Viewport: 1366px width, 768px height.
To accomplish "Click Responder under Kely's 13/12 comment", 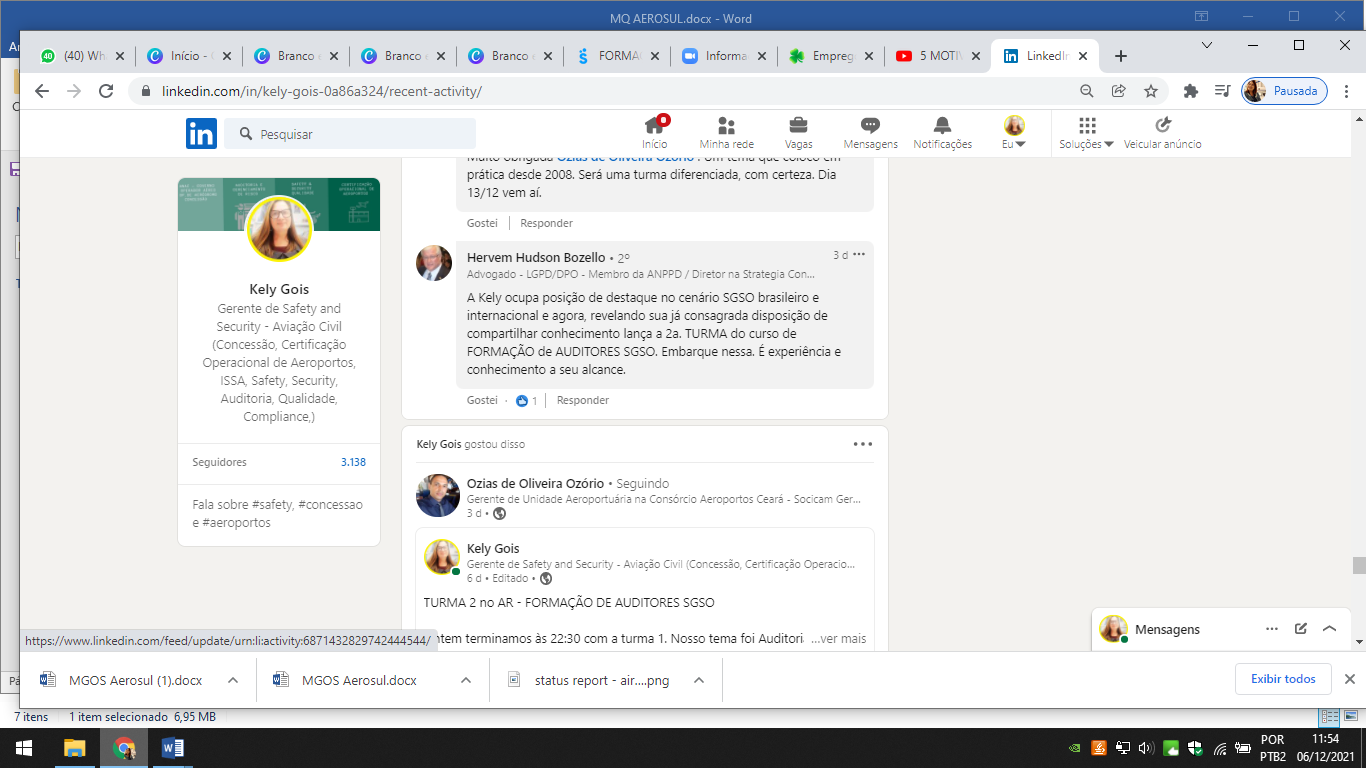I will (x=546, y=223).
